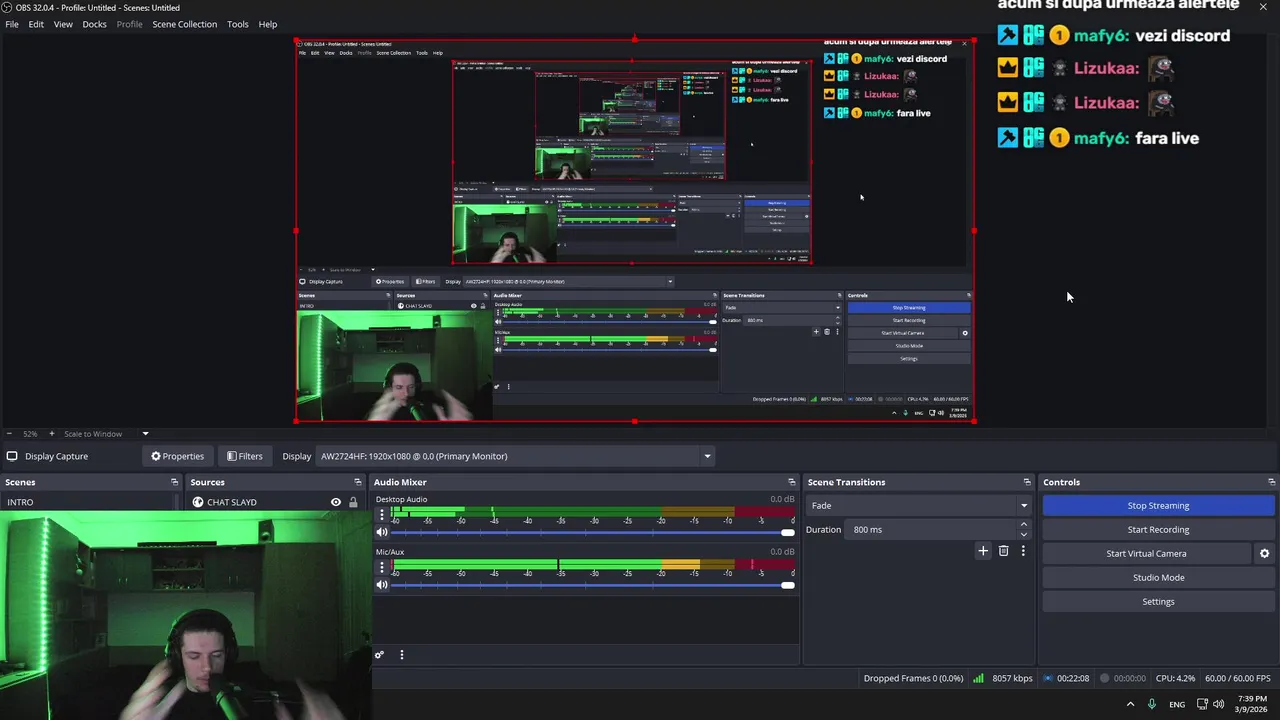The width and height of the screenshot is (1280, 720).
Task: Click the ENG language indicator
Action: (x=1177, y=704)
